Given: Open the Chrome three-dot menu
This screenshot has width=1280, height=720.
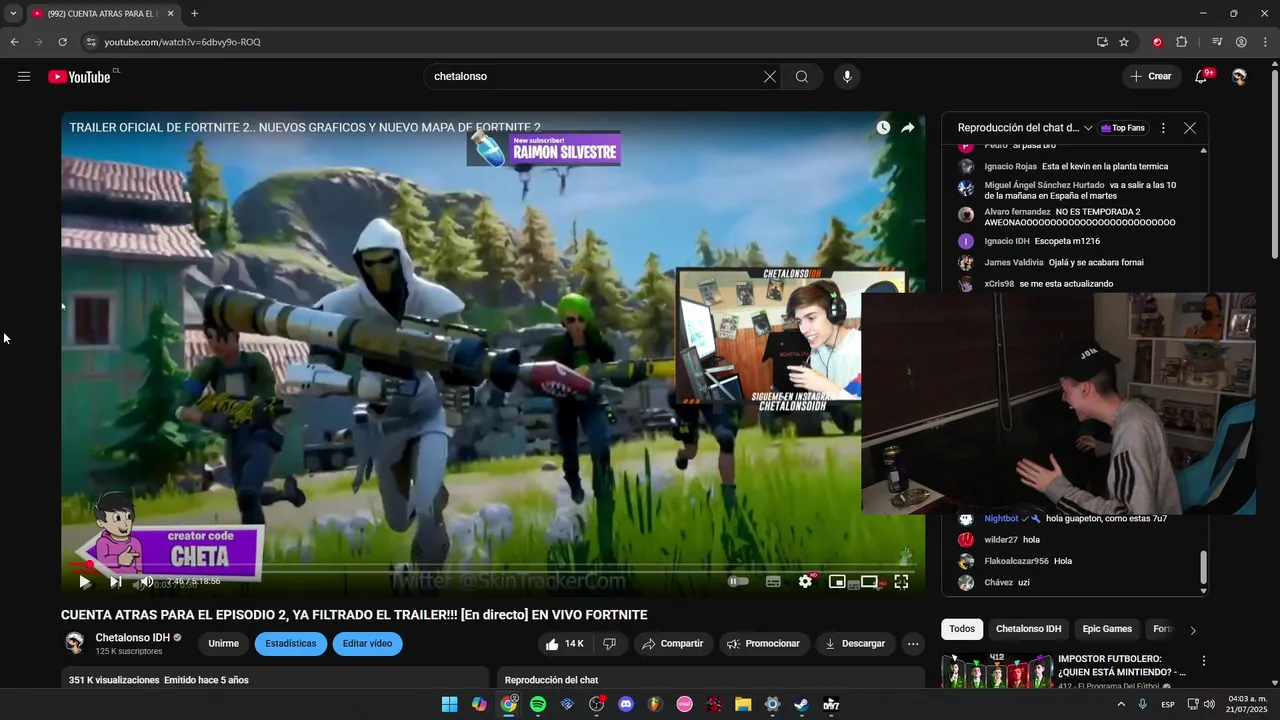Looking at the screenshot, I should tap(1265, 42).
